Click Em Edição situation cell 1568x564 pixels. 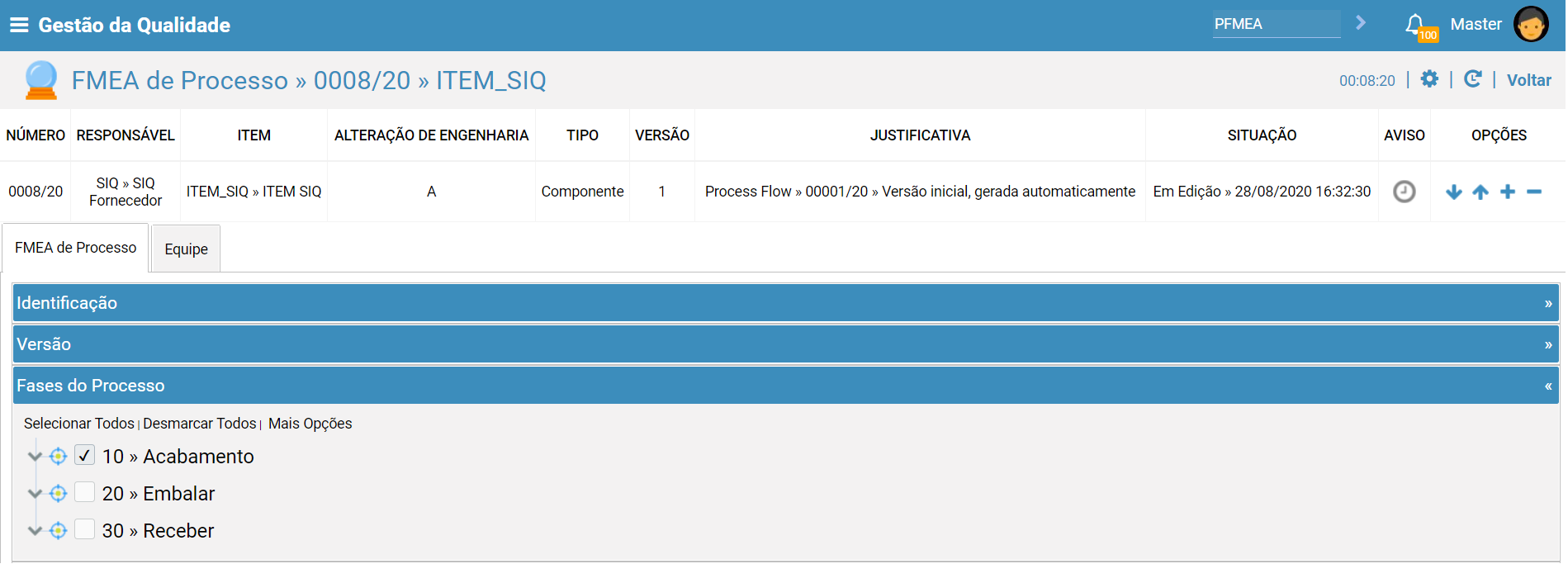coord(1262,192)
